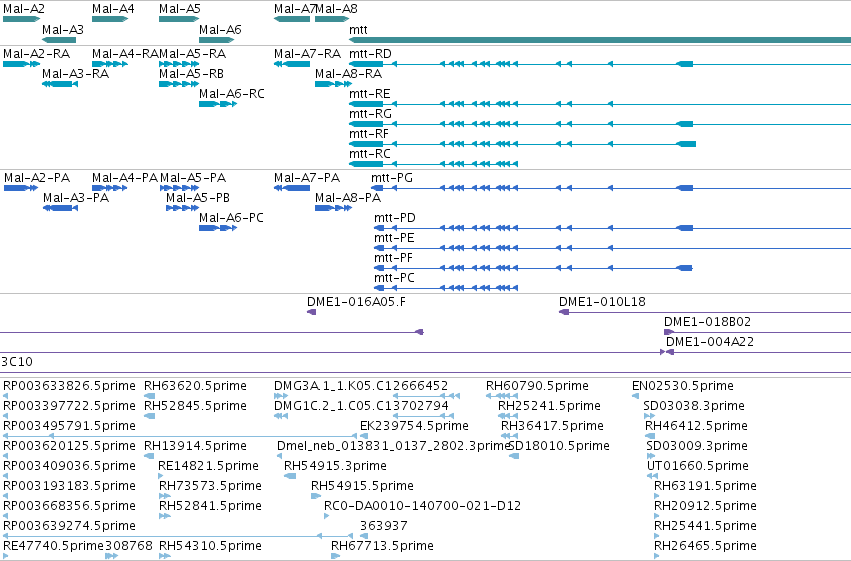Open EST label Dmel_neb_013831_0137_2802.3prime
The image size is (851, 561).
(393, 447)
